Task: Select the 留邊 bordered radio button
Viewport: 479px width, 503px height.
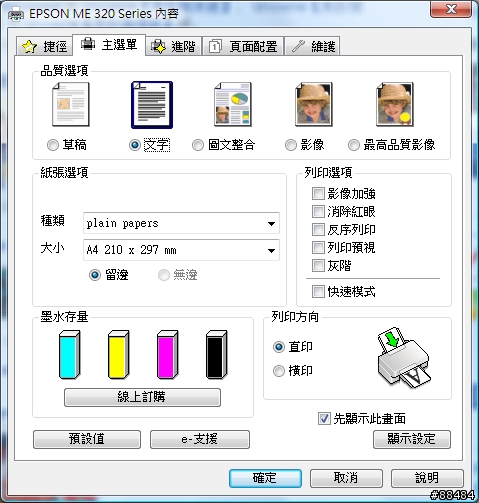Action: pyautogui.click(x=95, y=275)
